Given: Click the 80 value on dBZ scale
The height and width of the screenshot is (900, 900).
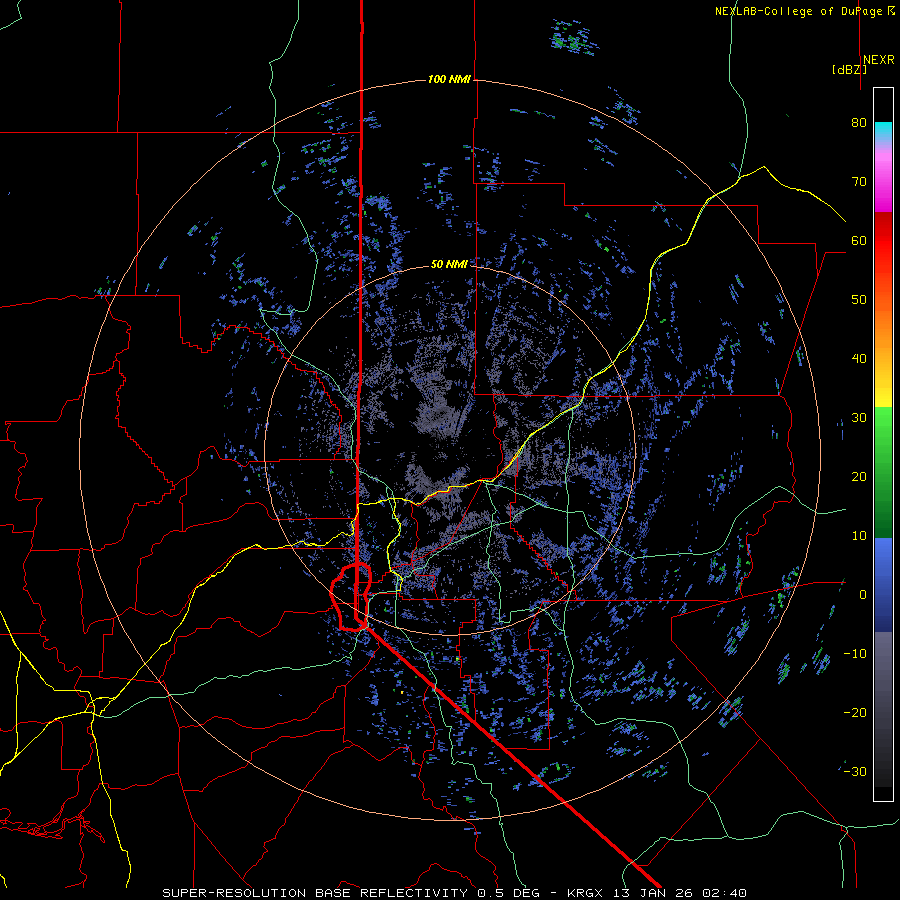Looking at the screenshot, I should tap(859, 123).
